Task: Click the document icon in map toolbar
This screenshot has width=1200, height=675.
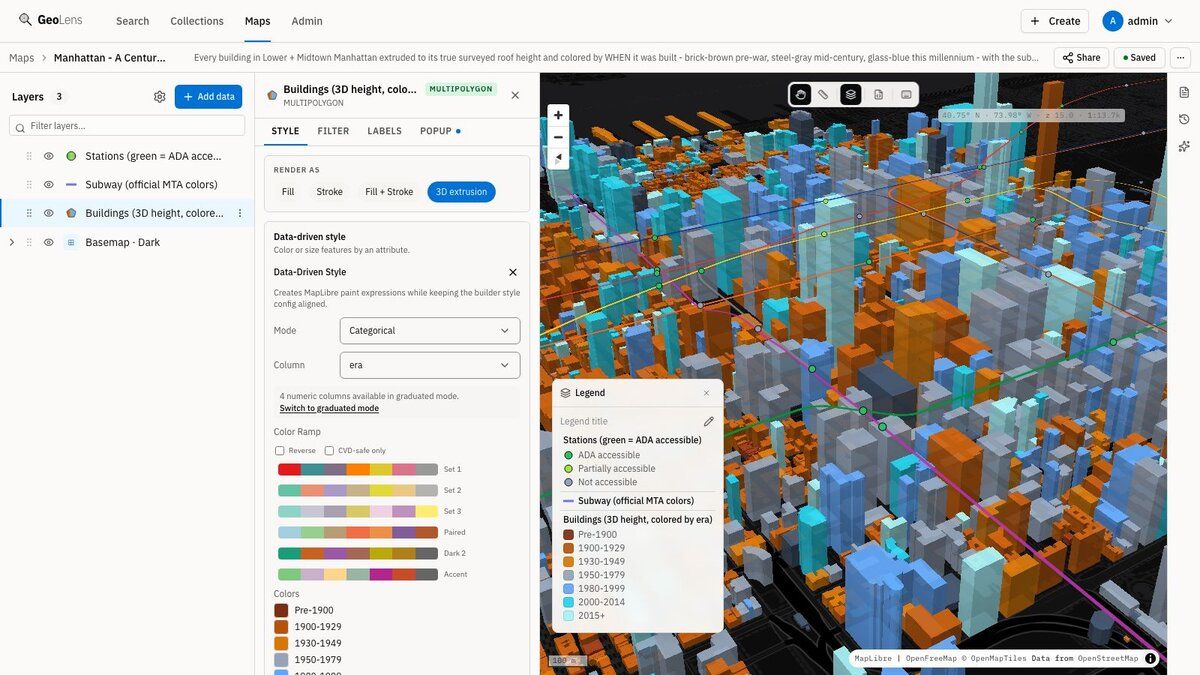Action: tap(878, 94)
